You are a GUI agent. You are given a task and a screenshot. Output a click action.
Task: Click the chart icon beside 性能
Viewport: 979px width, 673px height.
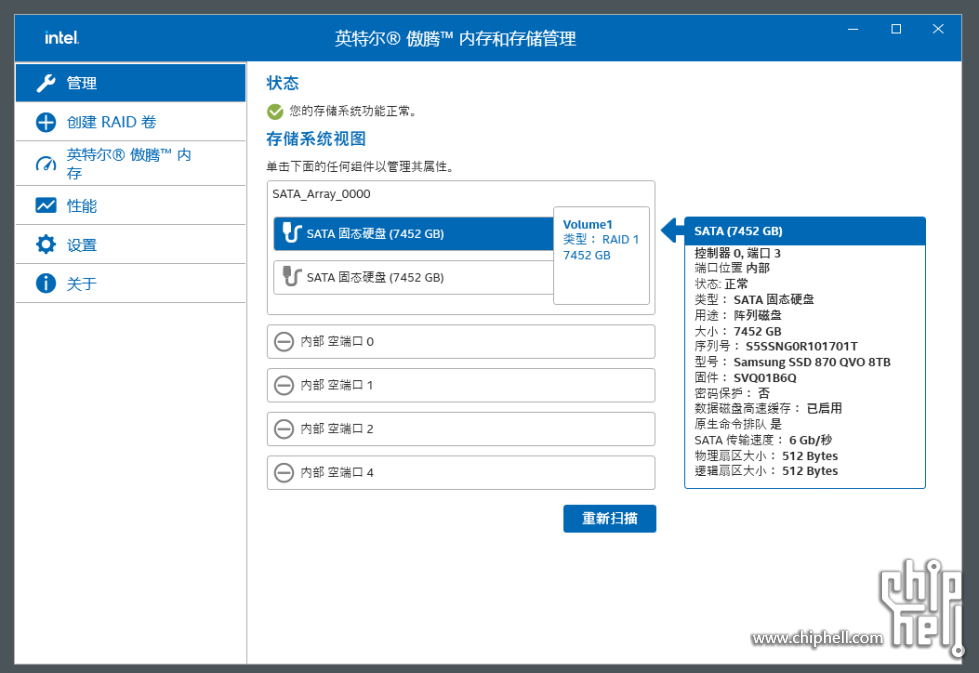46,205
